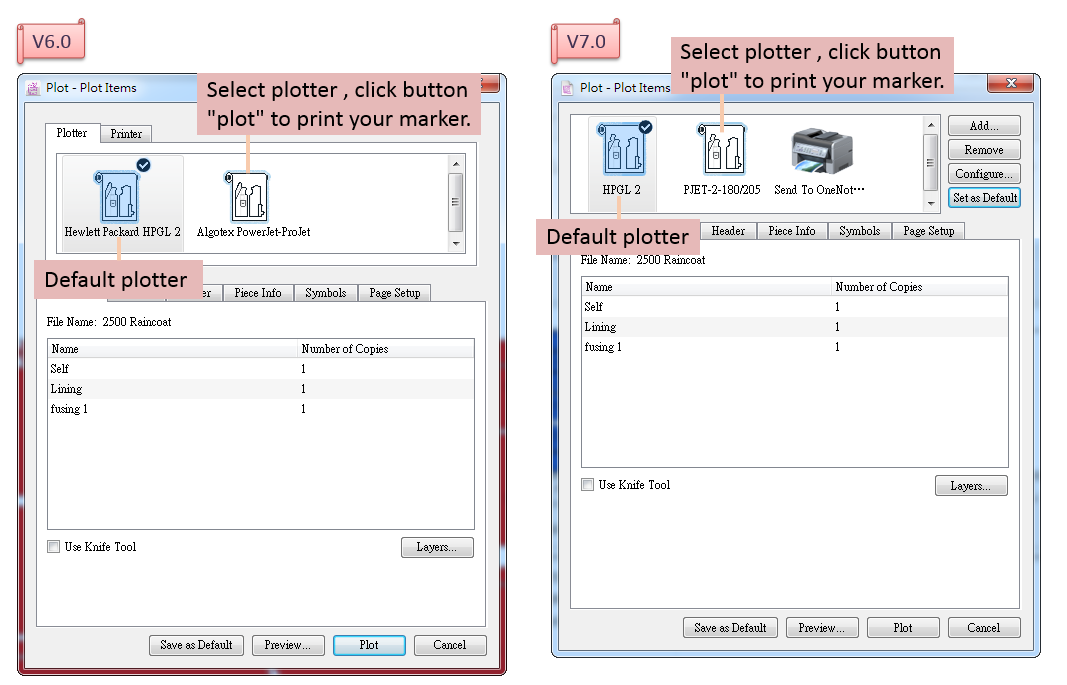Select the Algotex PowerJet-ProJet plotter icon
The width and height of the screenshot is (1067, 685).
point(249,197)
